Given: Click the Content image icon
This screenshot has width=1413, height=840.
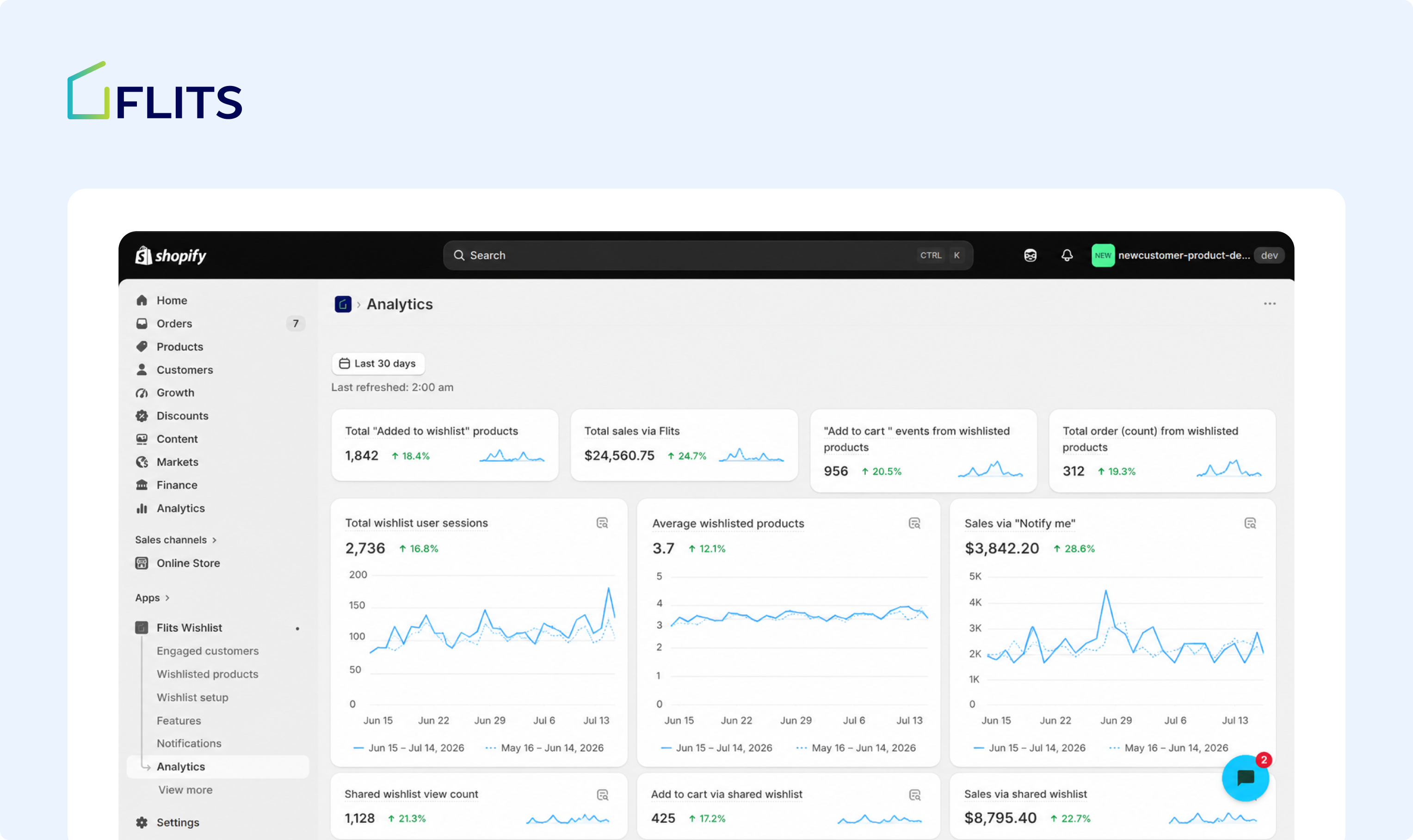Looking at the screenshot, I should (x=142, y=439).
